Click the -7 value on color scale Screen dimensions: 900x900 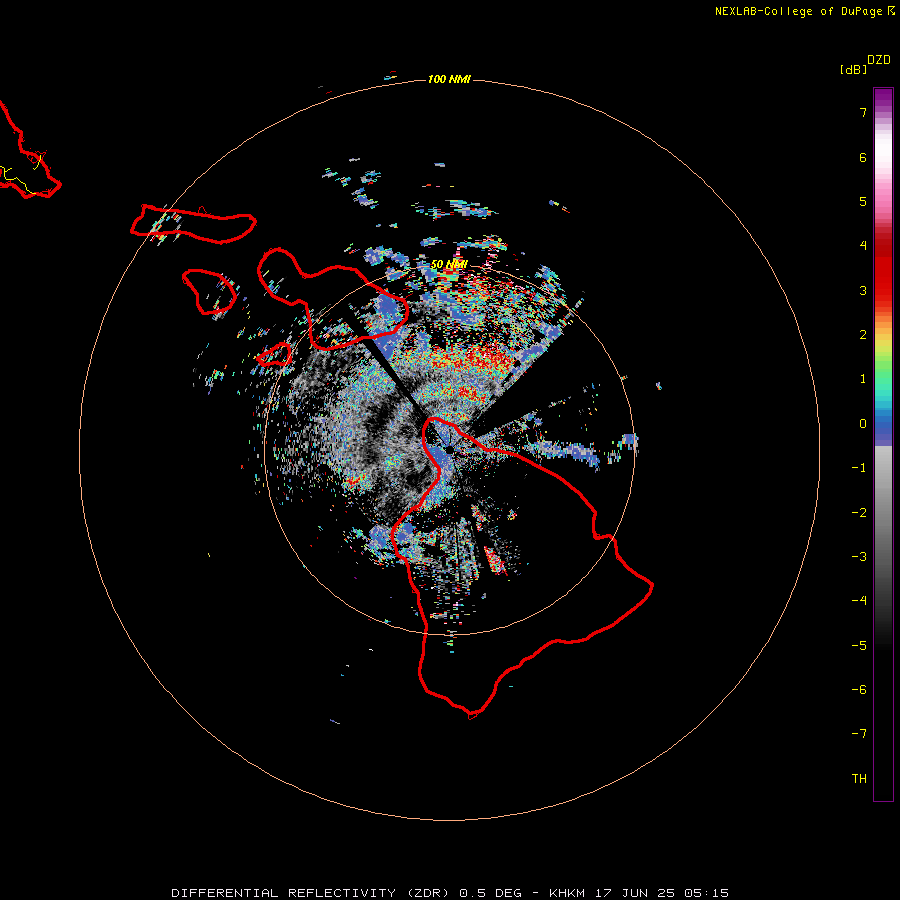tap(859, 734)
